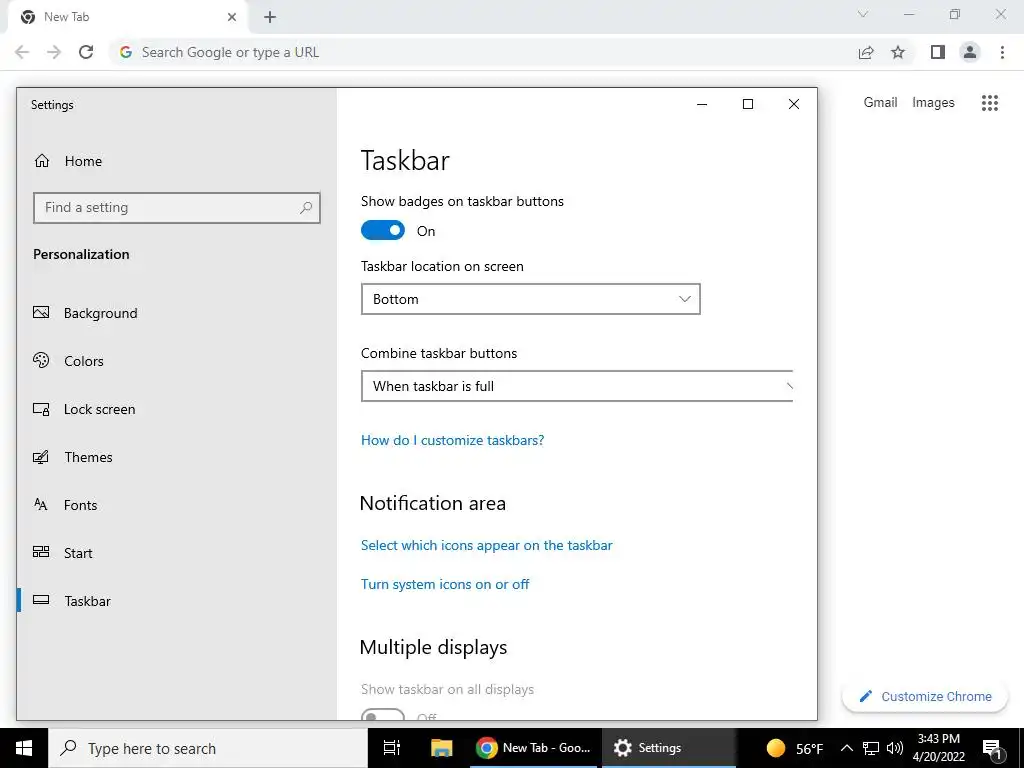The image size is (1024, 768).
Task: Close the Settings window
Action: point(793,104)
